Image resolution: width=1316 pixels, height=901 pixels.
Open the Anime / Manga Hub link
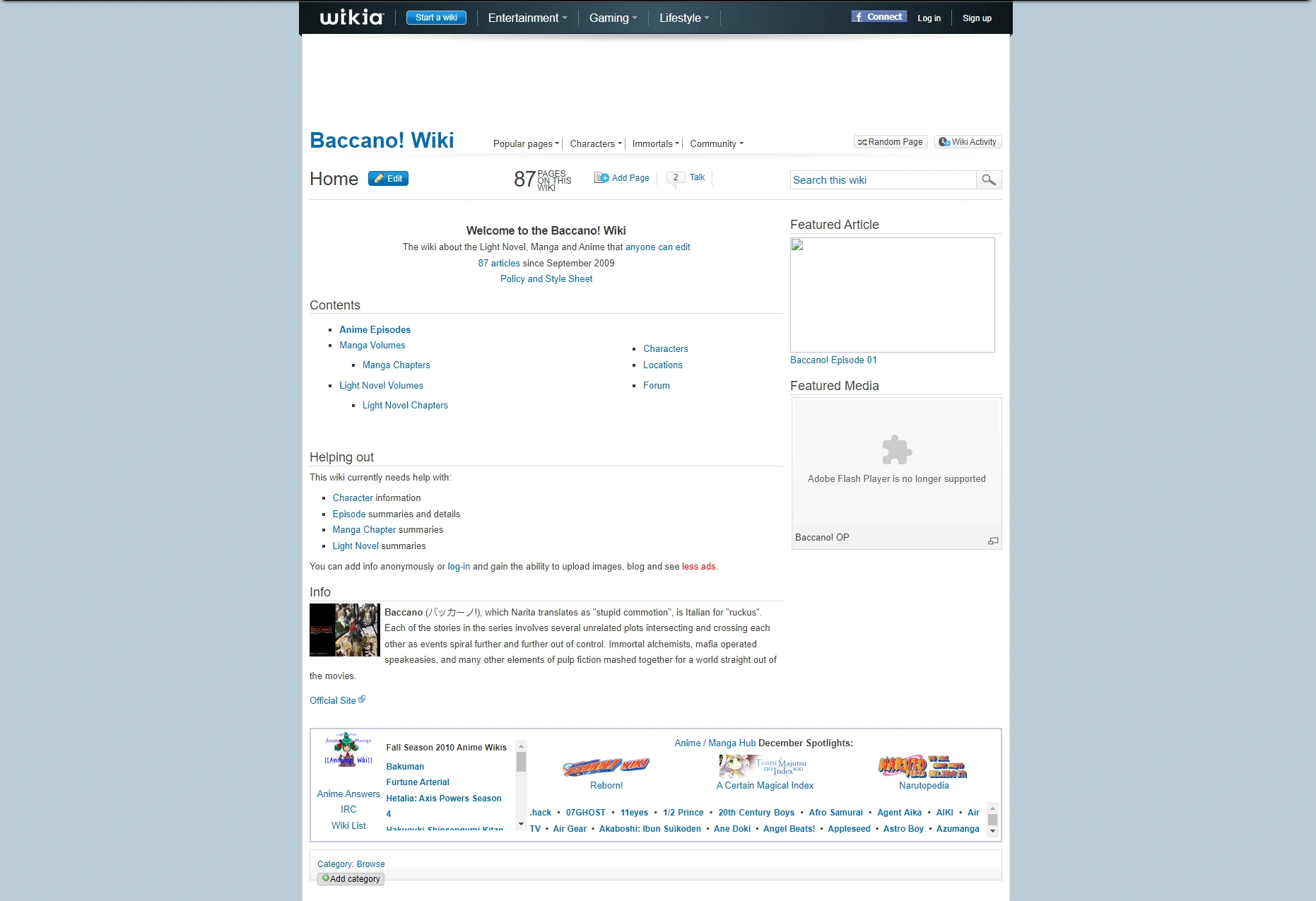(x=715, y=743)
